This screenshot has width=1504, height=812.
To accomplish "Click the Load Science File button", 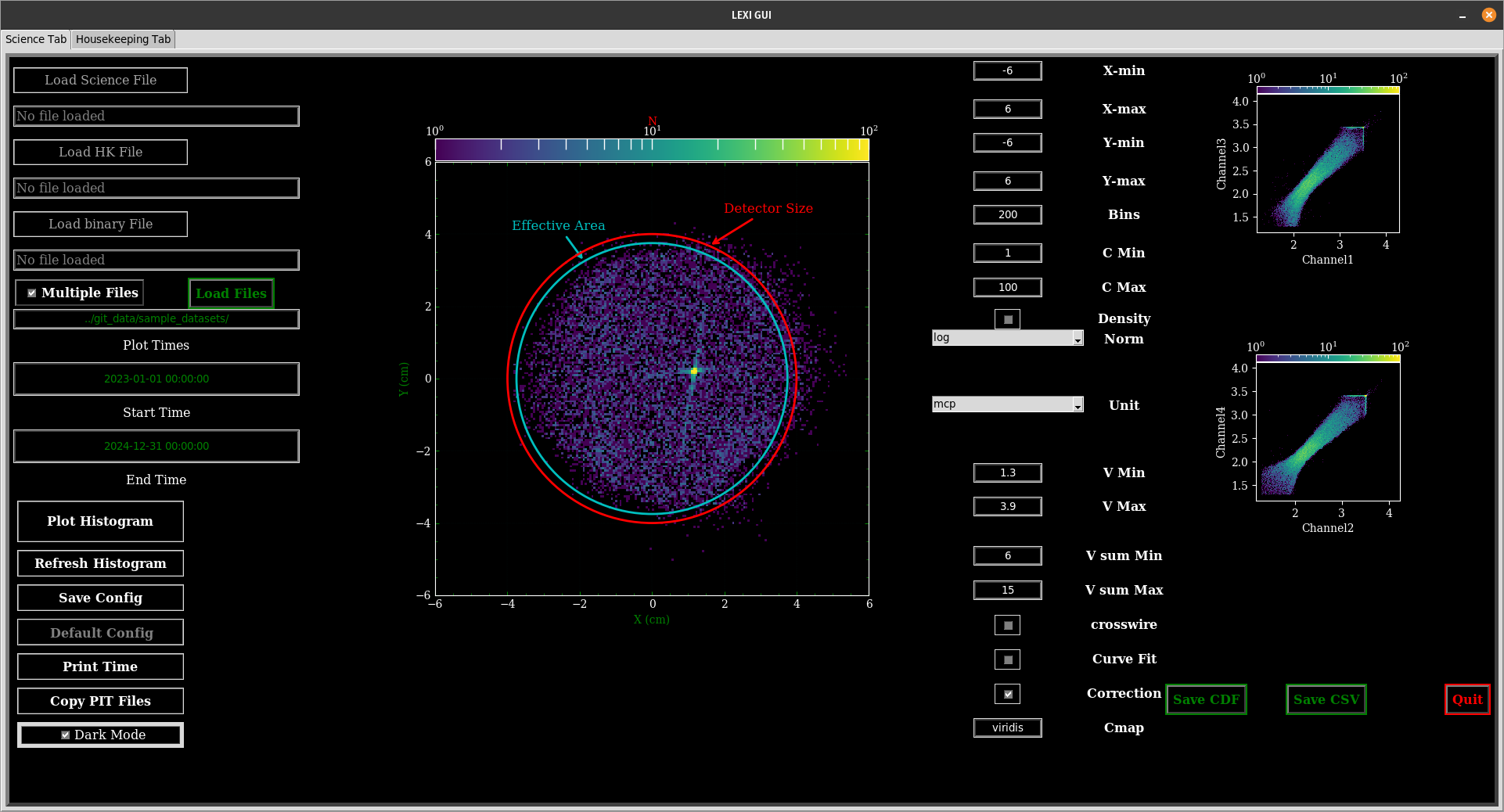I will tap(100, 80).
